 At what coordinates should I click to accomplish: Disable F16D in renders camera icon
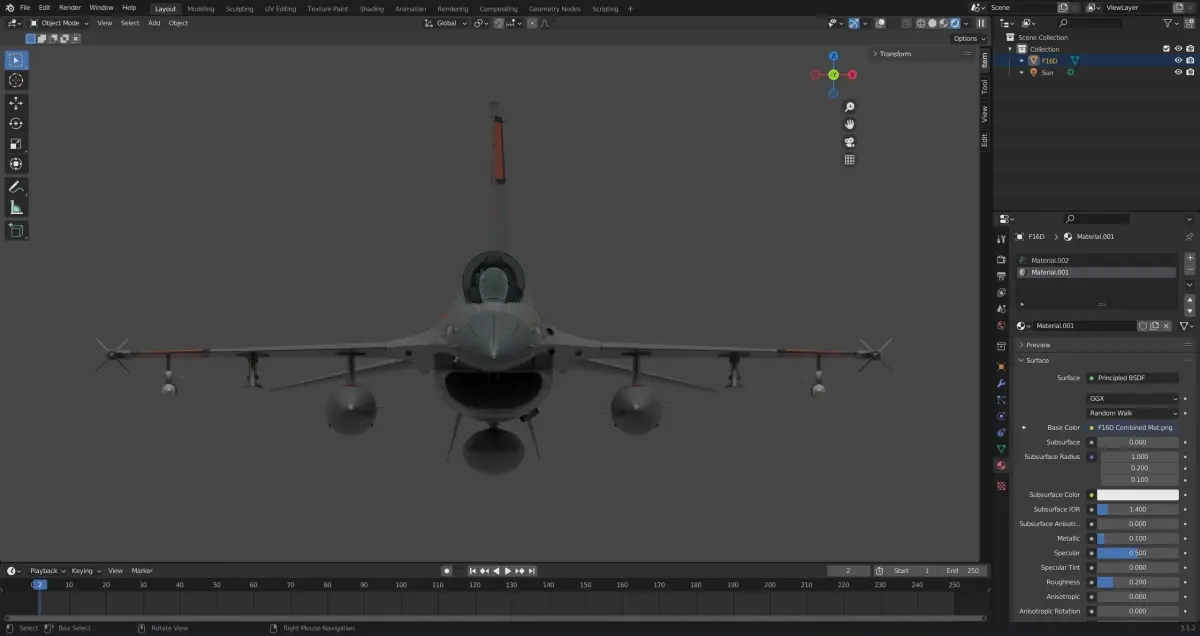point(1190,60)
